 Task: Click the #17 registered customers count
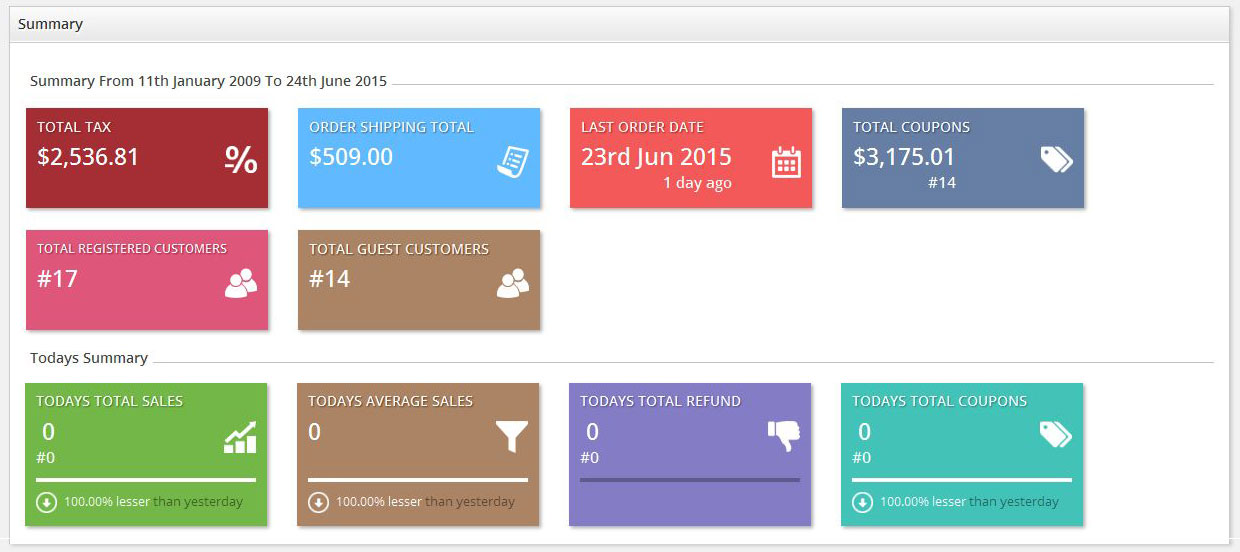(57, 279)
